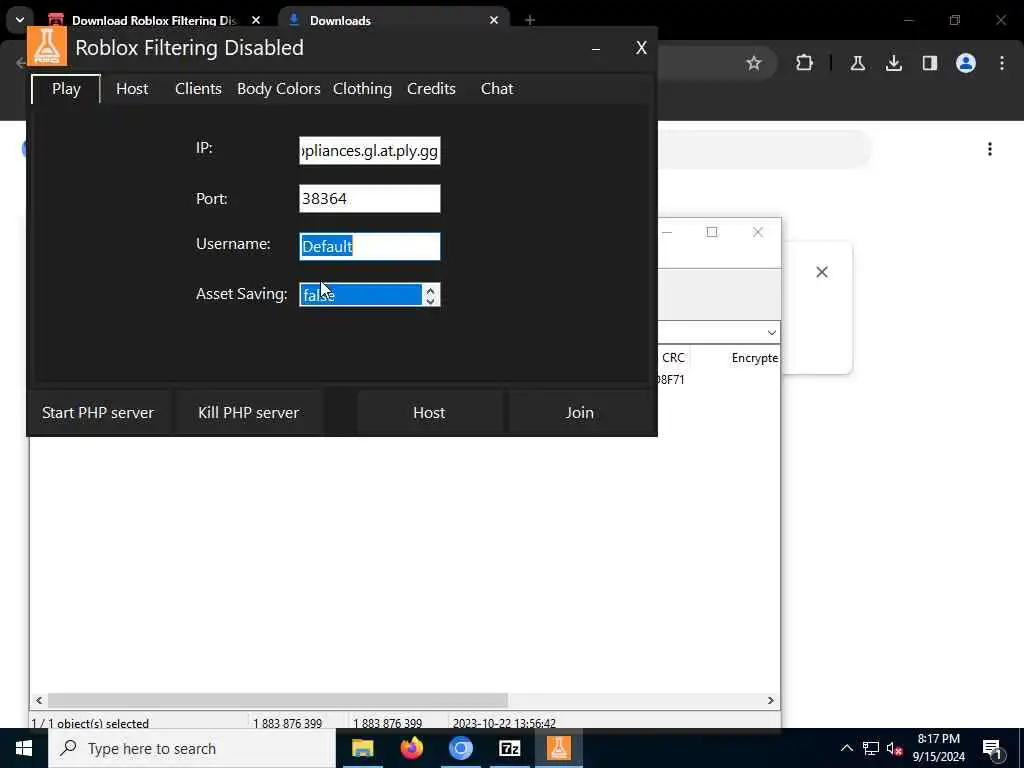The image size is (1024, 768).
Task: Open the Chat tab
Action: (497, 89)
